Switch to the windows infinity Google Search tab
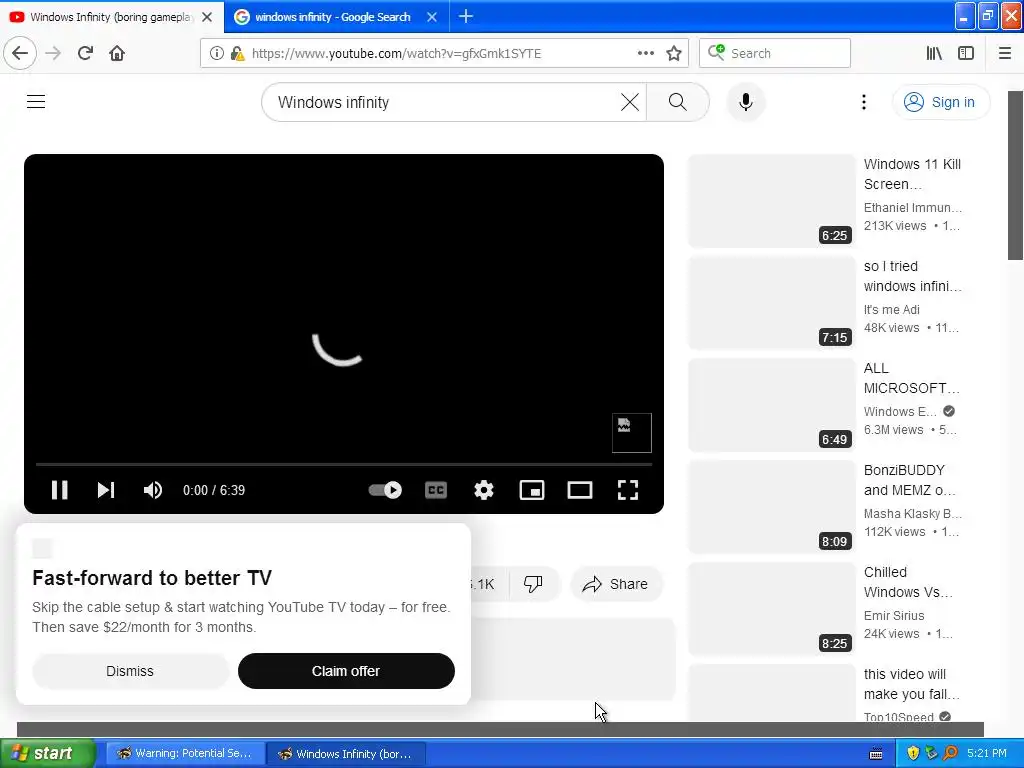This screenshot has height=768, width=1024. point(333,17)
